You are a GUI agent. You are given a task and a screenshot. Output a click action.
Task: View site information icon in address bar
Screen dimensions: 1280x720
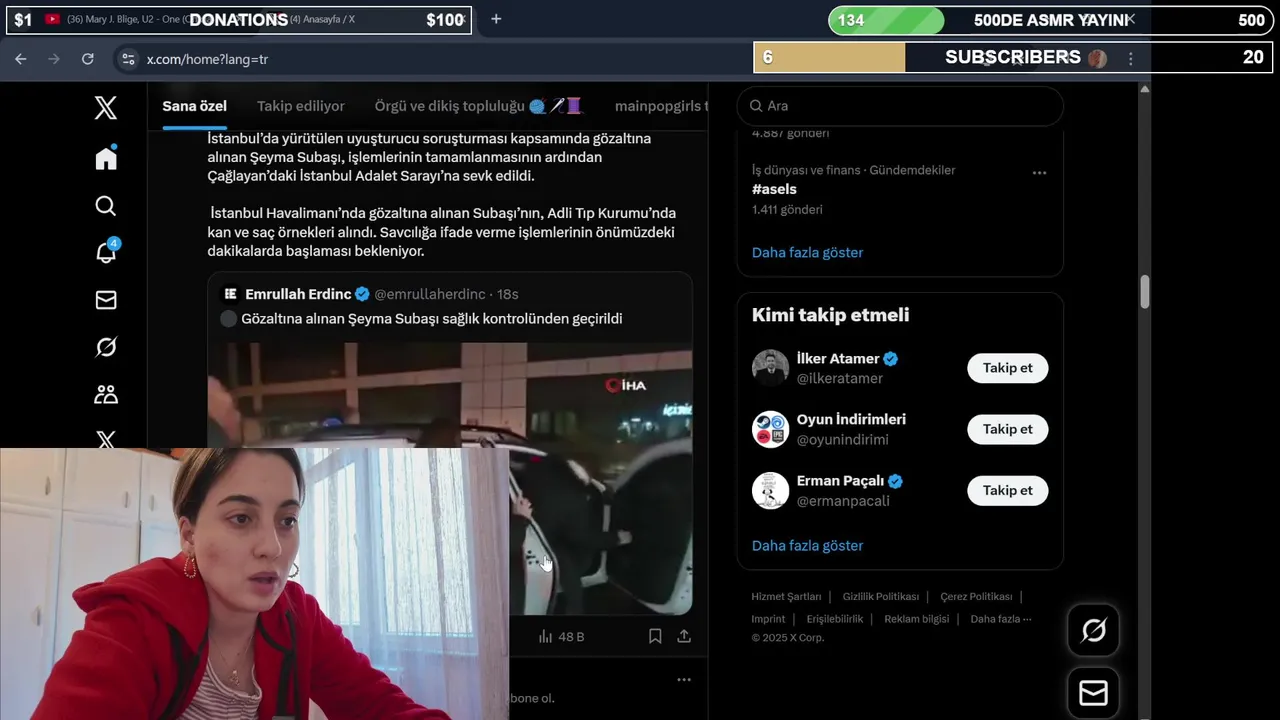coord(128,59)
